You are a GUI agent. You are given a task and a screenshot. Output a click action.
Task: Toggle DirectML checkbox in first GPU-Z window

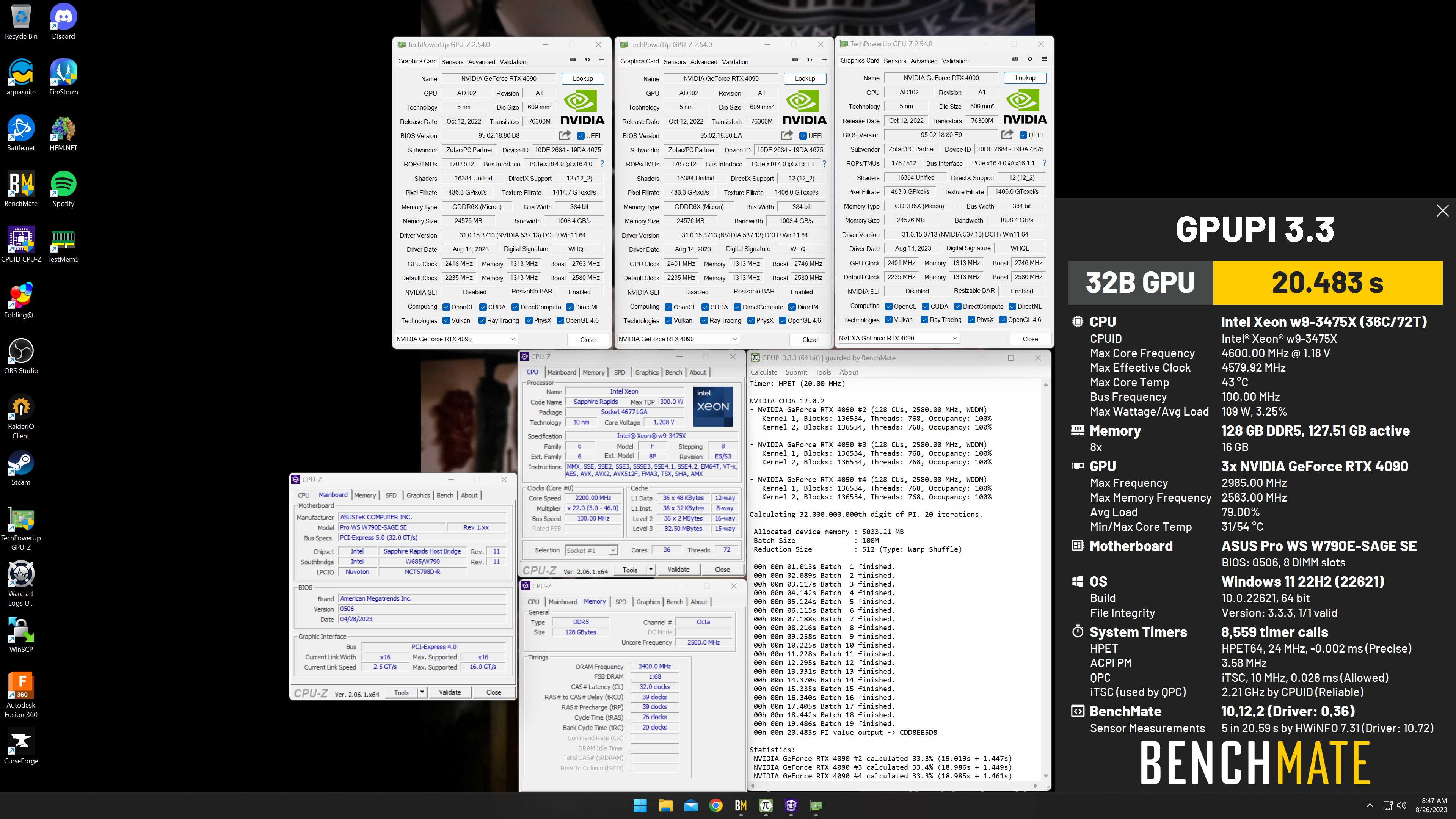coord(570,308)
